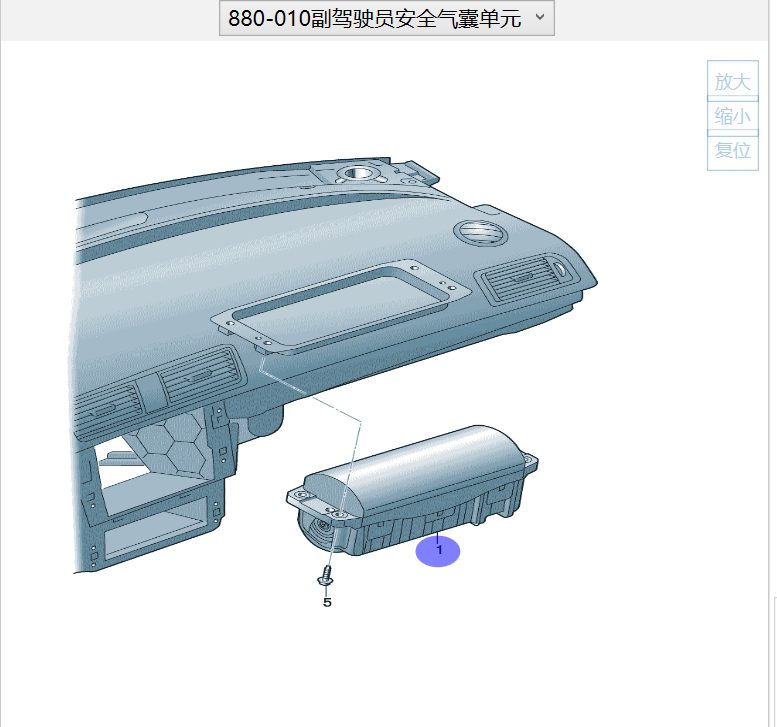Click the dropdown arrow beside the section title
Image resolution: width=777 pixels, height=727 pixels.
pyautogui.click(x=540, y=18)
